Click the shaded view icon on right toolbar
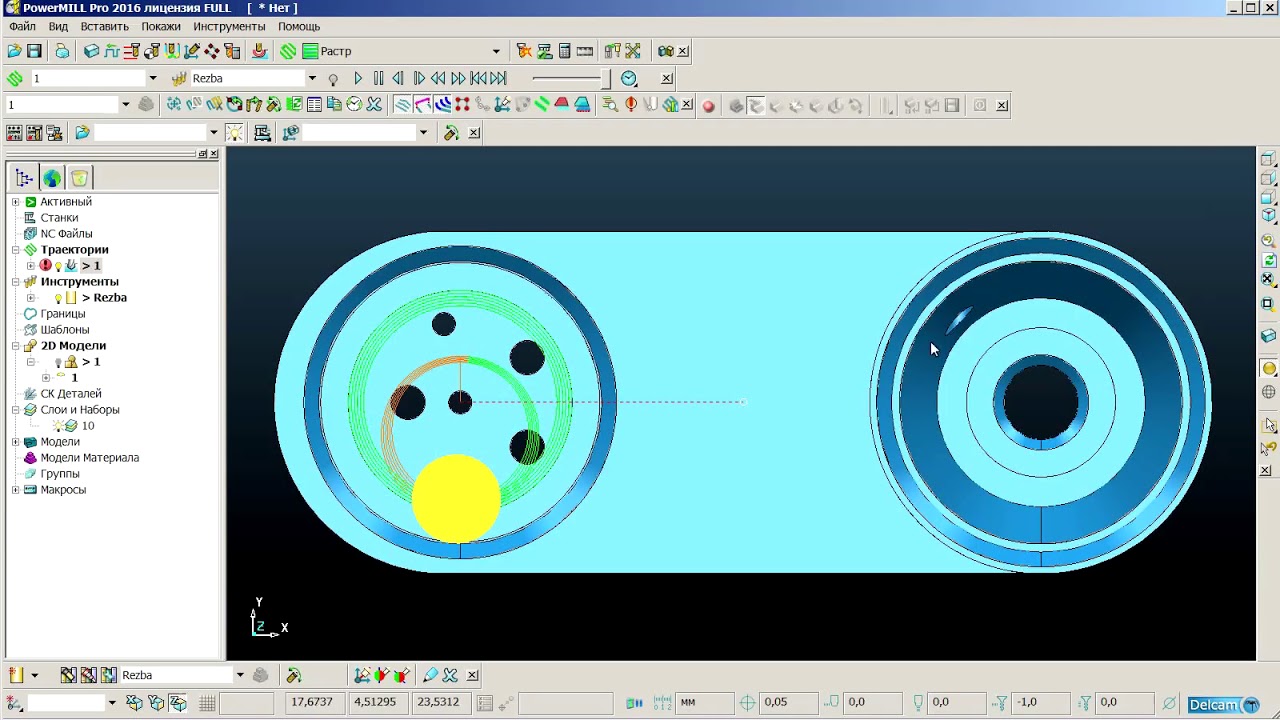The height and width of the screenshot is (720, 1280). click(x=1268, y=368)
